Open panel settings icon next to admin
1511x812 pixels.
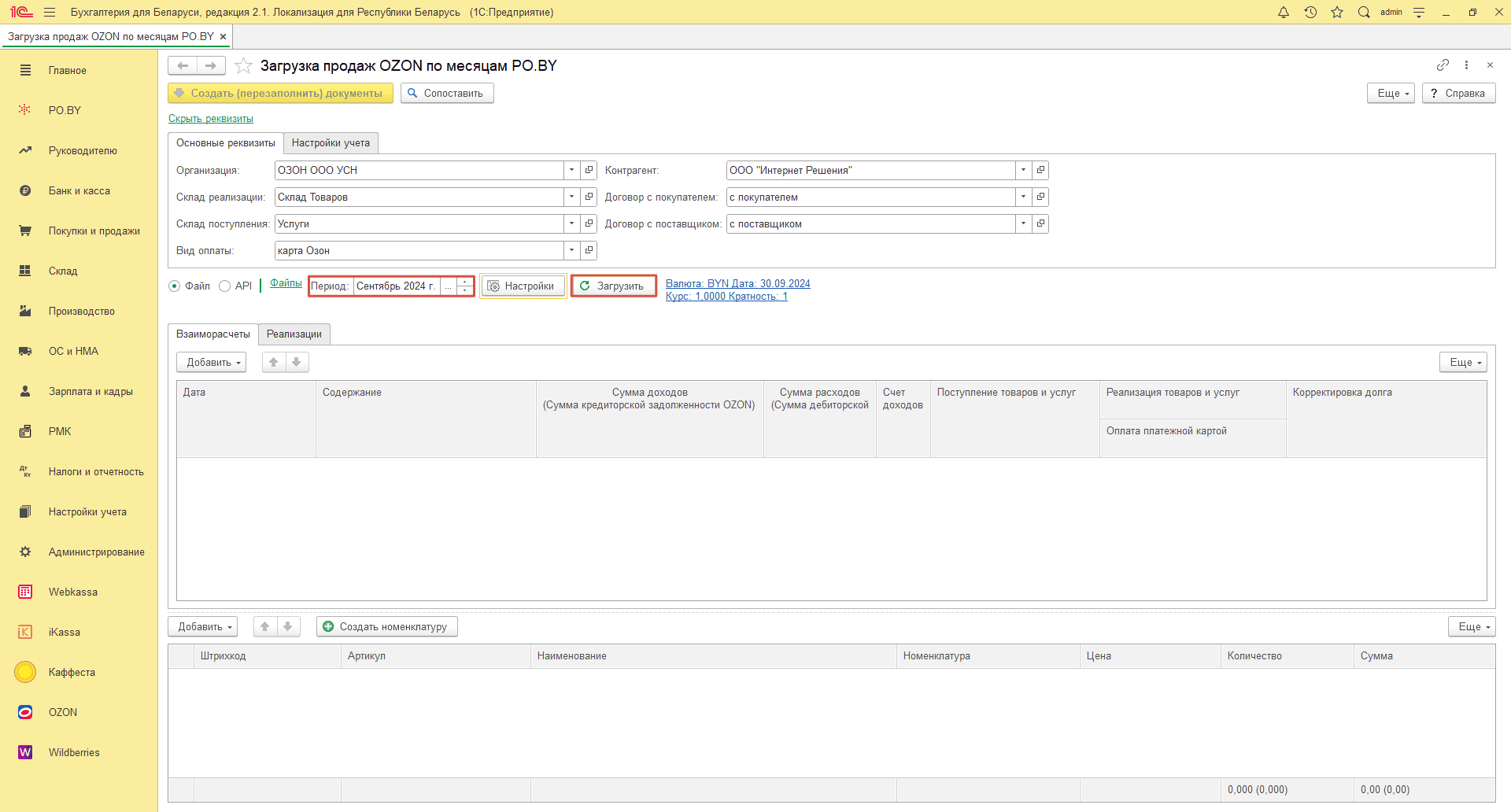pyautogui.click(x=1419, y=12)
